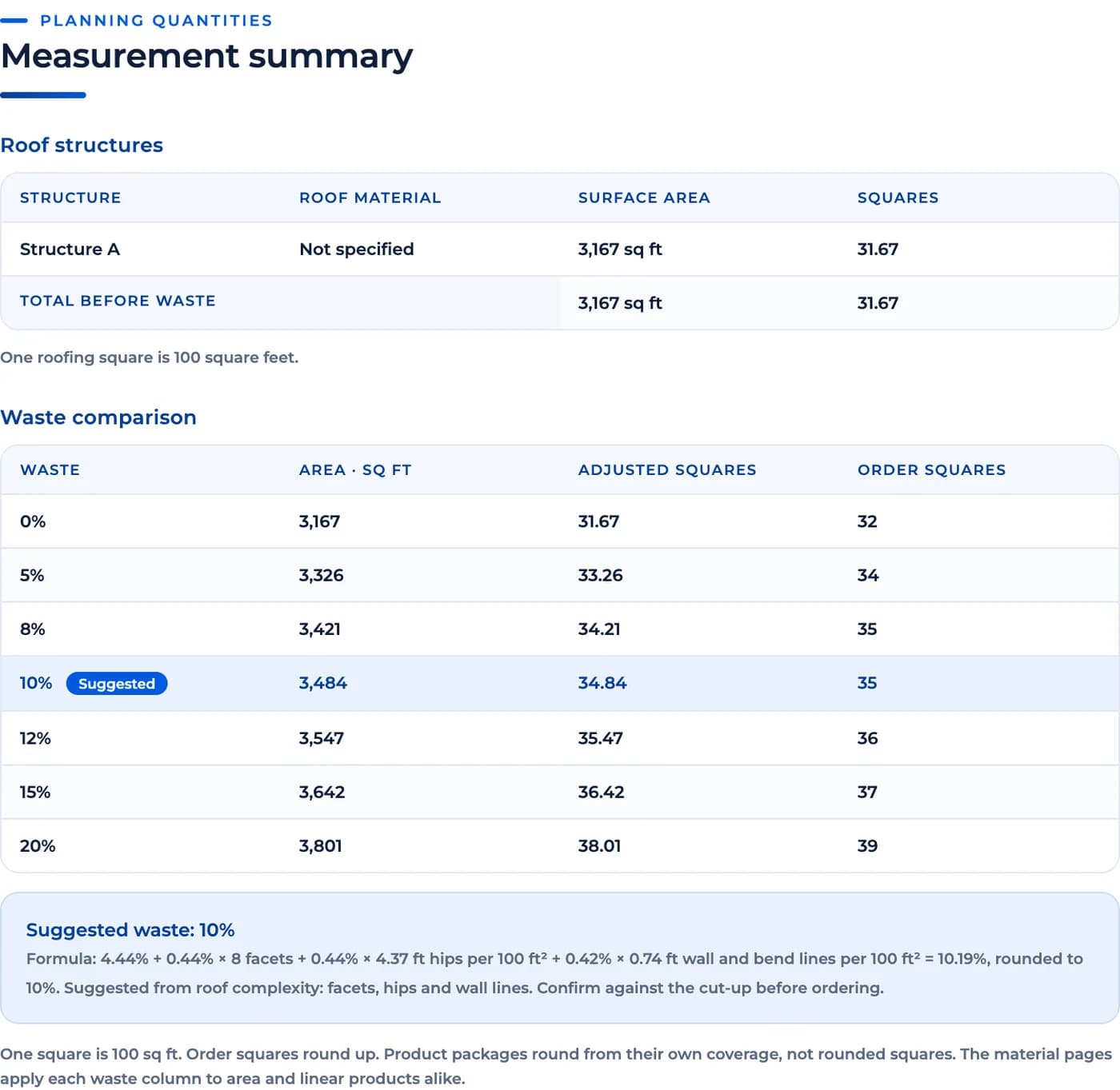The width and height of the screenshot is (1120, 1090).
Task: Select the "Waste comparison" section heading
Action: [98, 417]
